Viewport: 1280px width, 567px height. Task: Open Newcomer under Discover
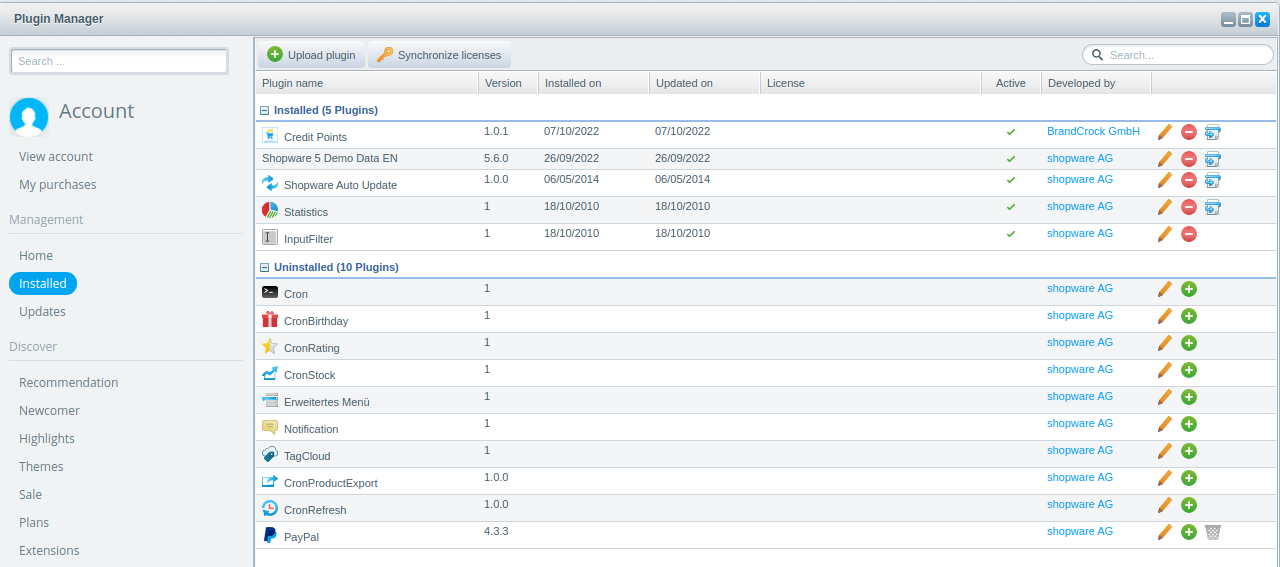point(49,410)
